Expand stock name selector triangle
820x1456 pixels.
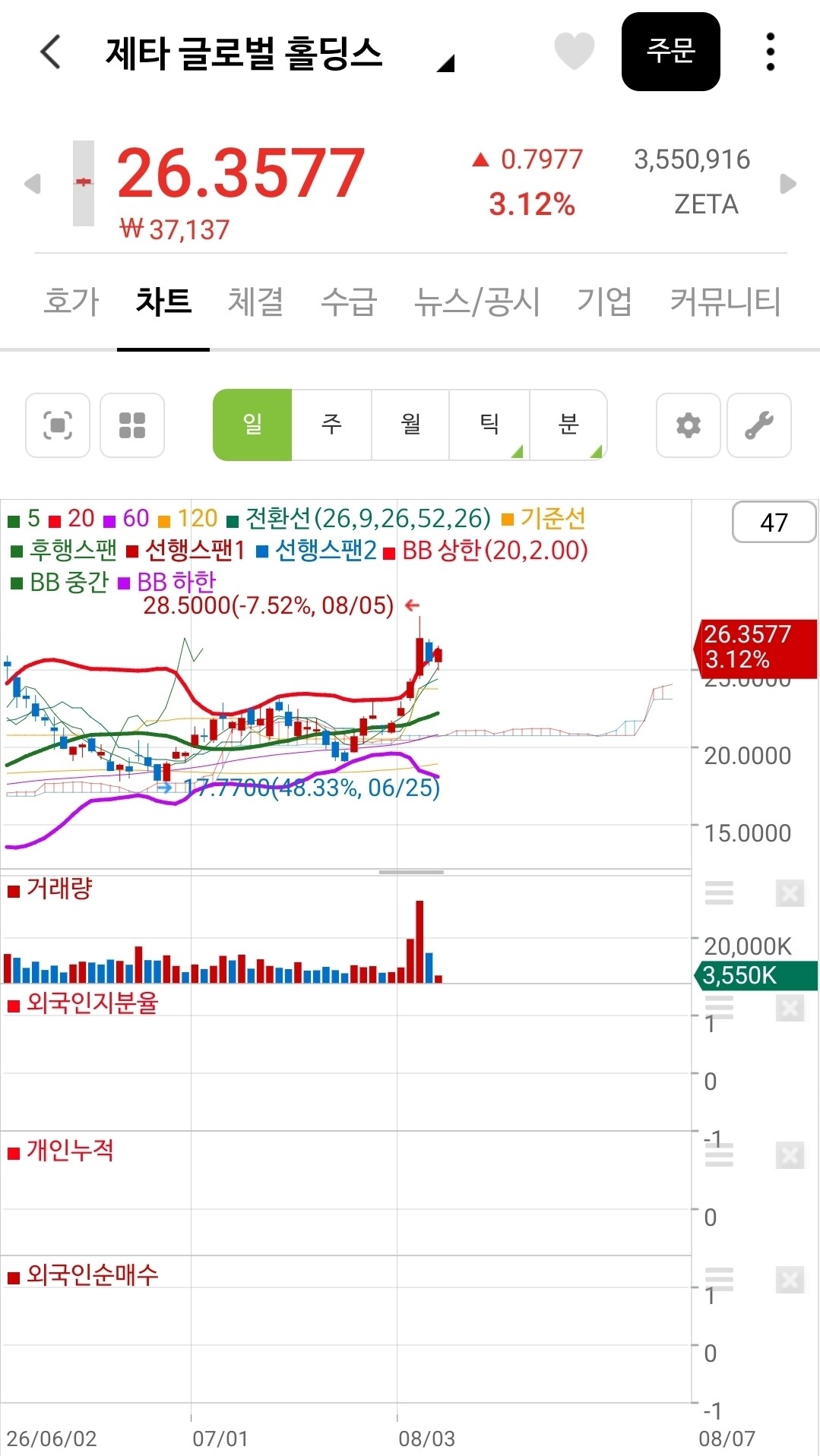(446, 63)
